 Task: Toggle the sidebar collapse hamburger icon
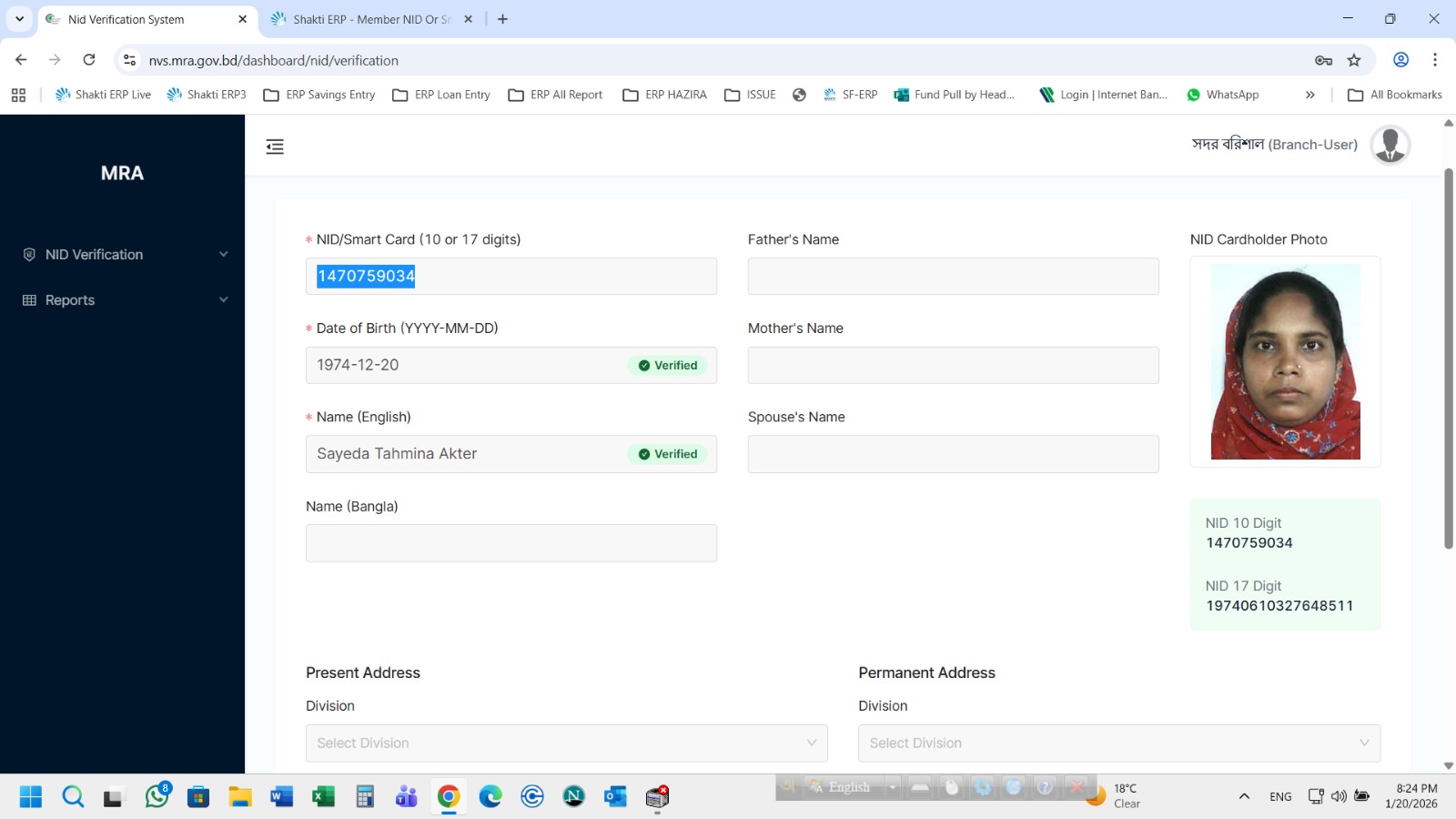tap(275, 147)
